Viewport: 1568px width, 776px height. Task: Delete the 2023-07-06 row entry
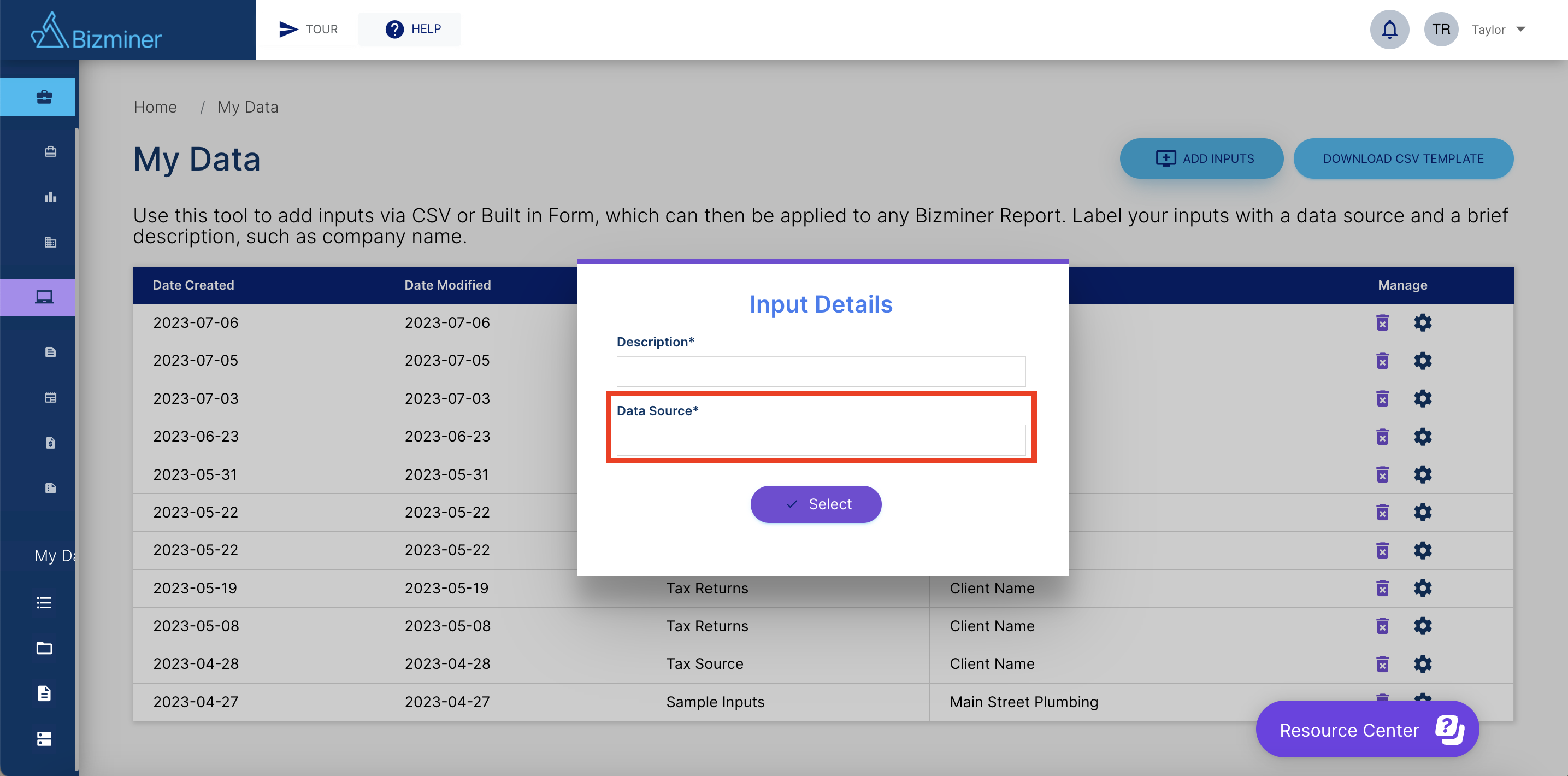tap(1382, 322)
